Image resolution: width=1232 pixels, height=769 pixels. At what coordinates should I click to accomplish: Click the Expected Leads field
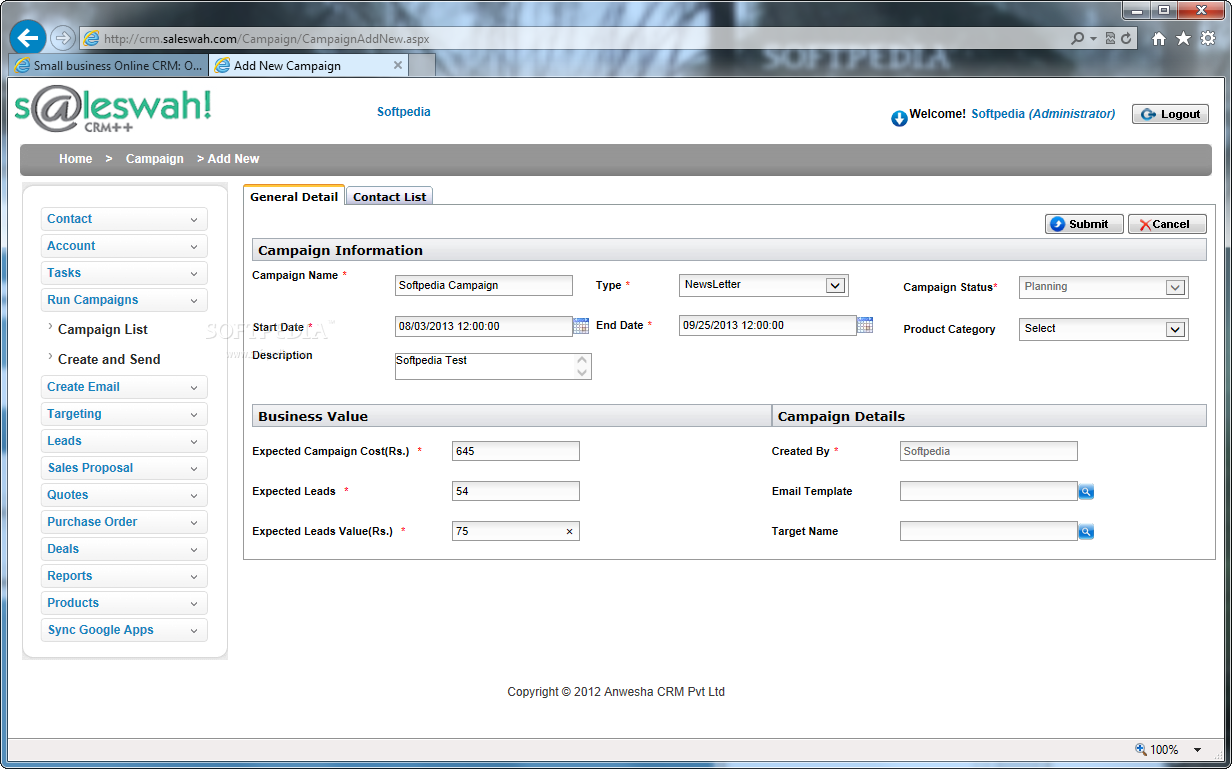coord(516,491)
